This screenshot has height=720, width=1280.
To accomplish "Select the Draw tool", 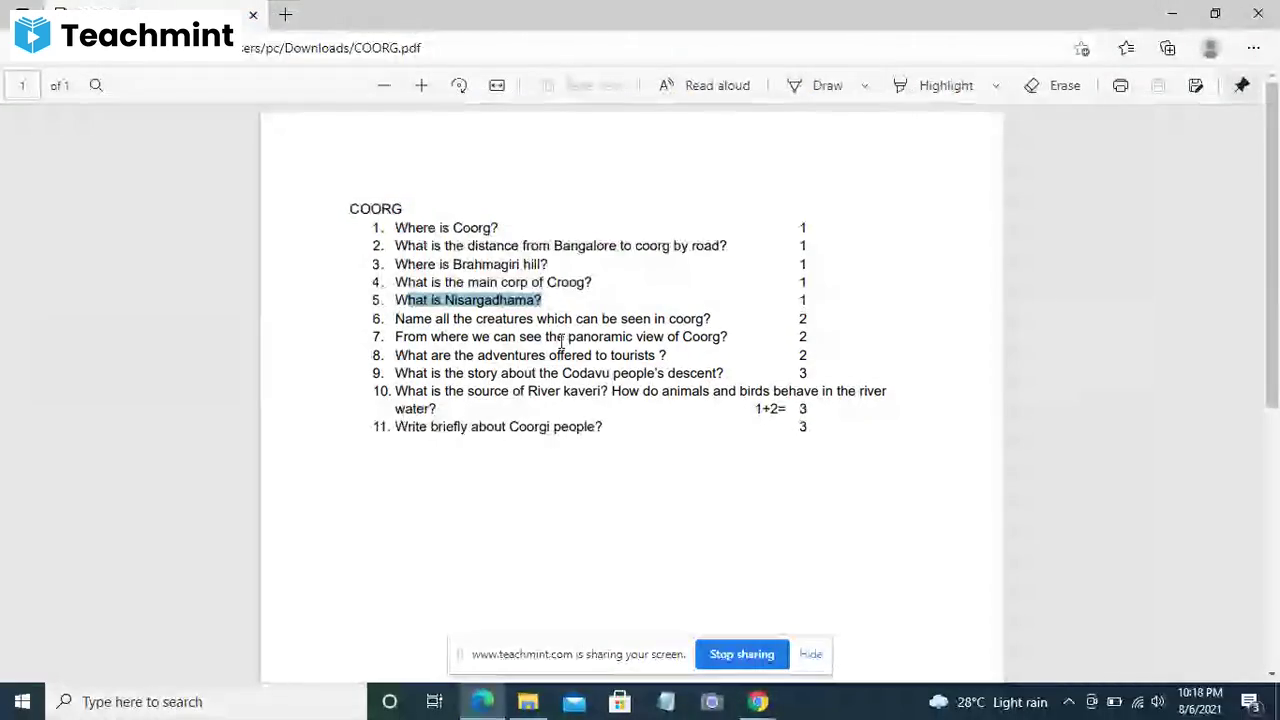I will tap(815, 86).
